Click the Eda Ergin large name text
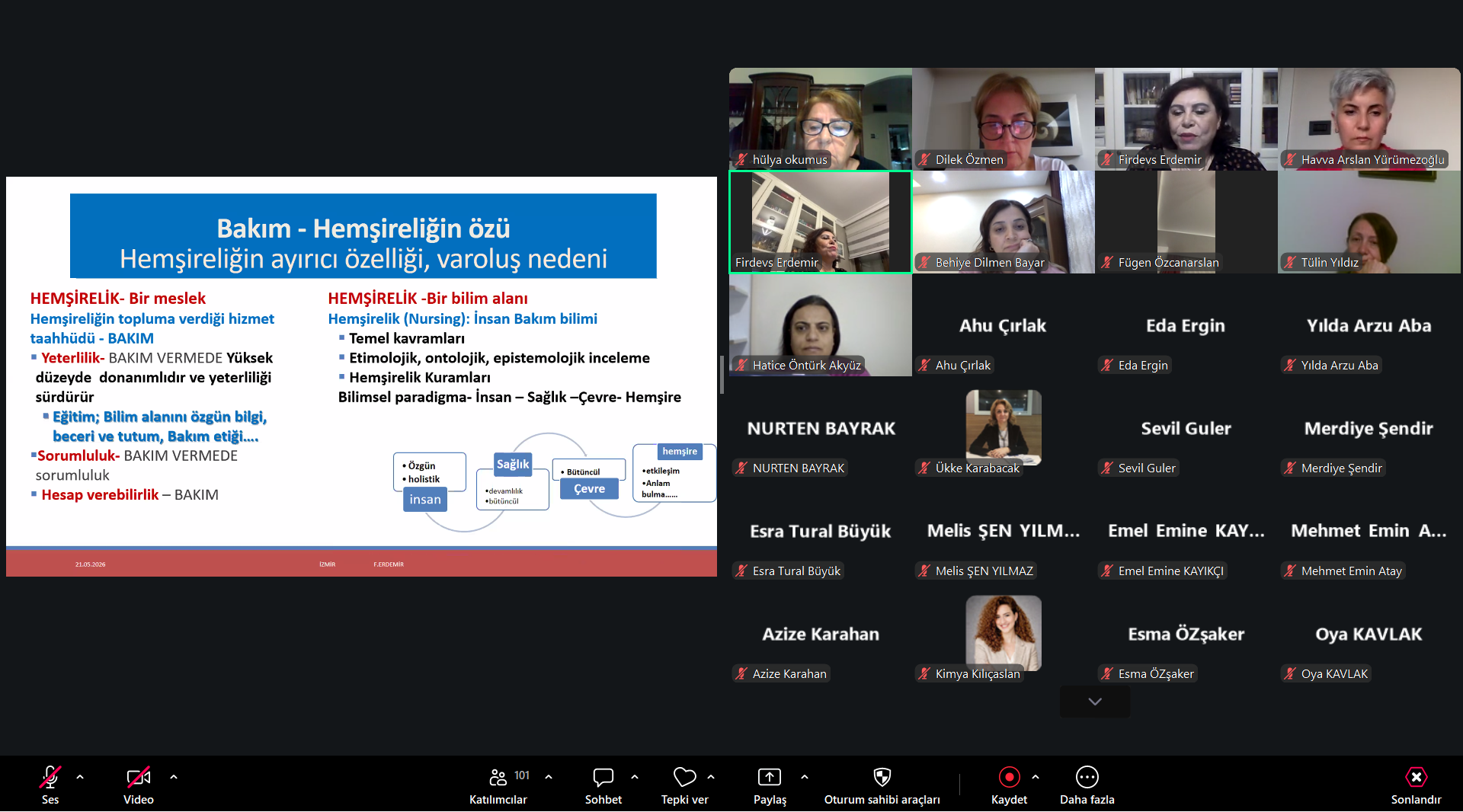Image resolution: width=1463 pixels, height=812 pixels. pos(1186,325)
